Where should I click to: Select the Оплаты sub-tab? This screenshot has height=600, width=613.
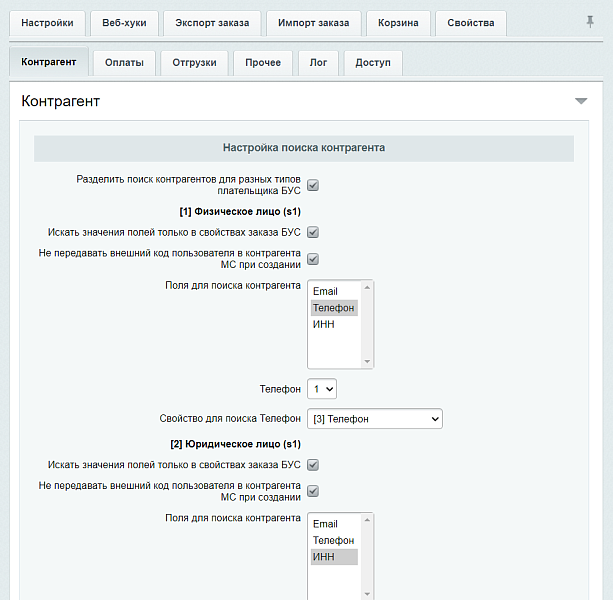(x=124, y=63)
